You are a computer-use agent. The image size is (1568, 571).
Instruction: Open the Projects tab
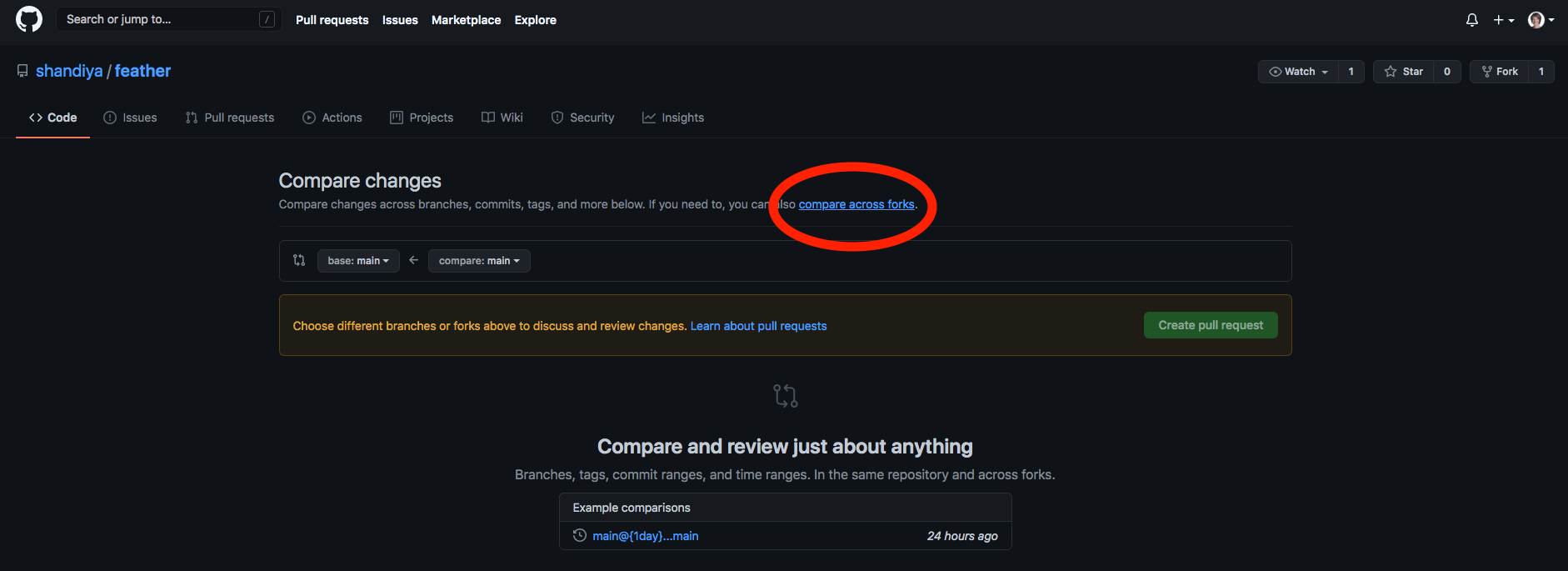coord(422,118)
